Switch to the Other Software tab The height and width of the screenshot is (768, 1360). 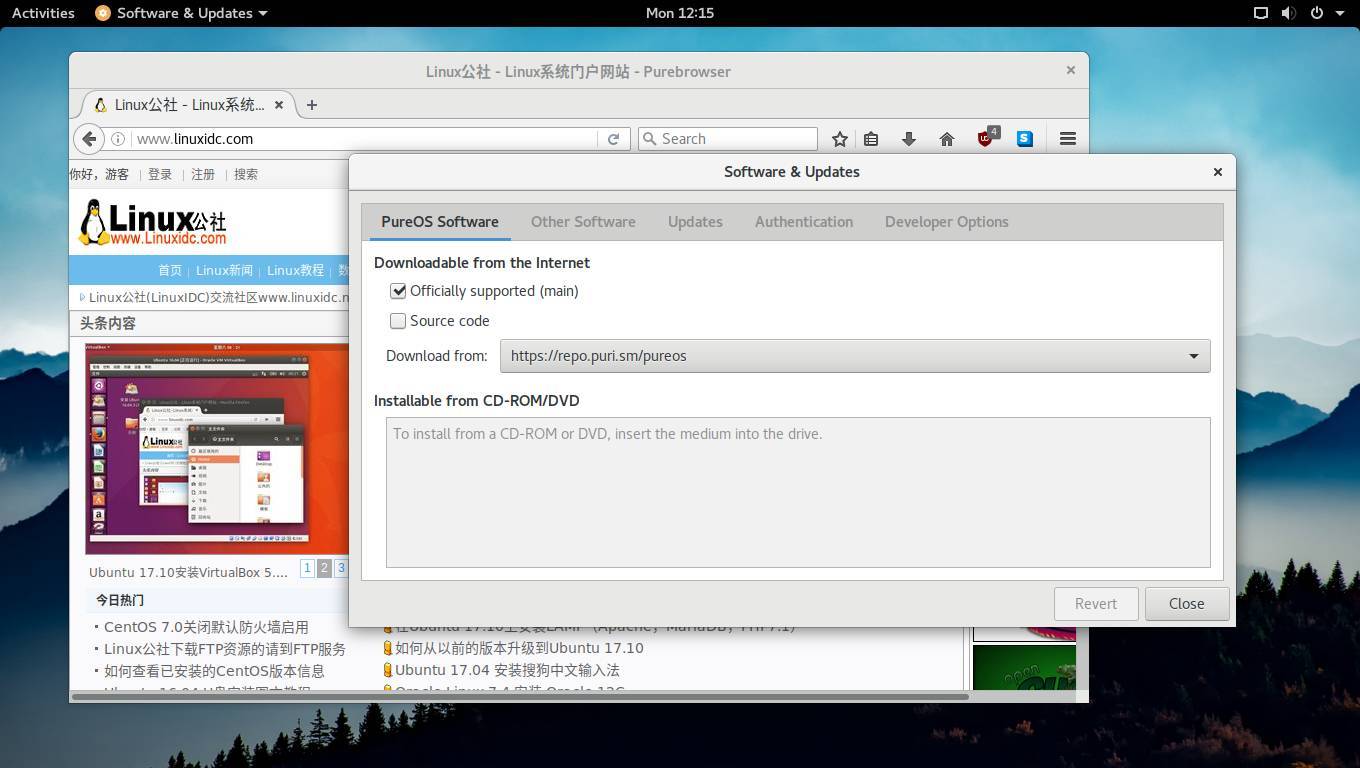click(x=583, y=222)
